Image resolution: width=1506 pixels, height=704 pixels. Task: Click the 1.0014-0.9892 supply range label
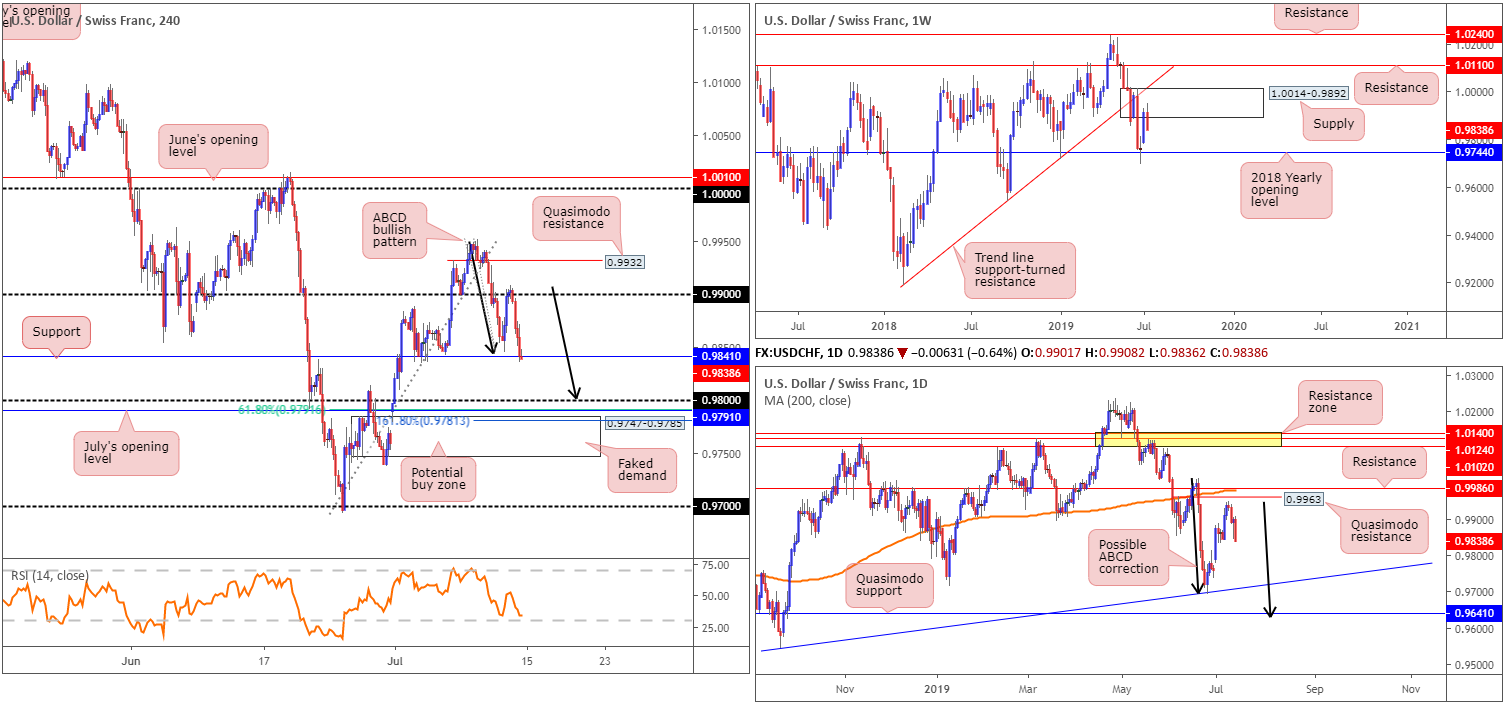(1310, 93)
